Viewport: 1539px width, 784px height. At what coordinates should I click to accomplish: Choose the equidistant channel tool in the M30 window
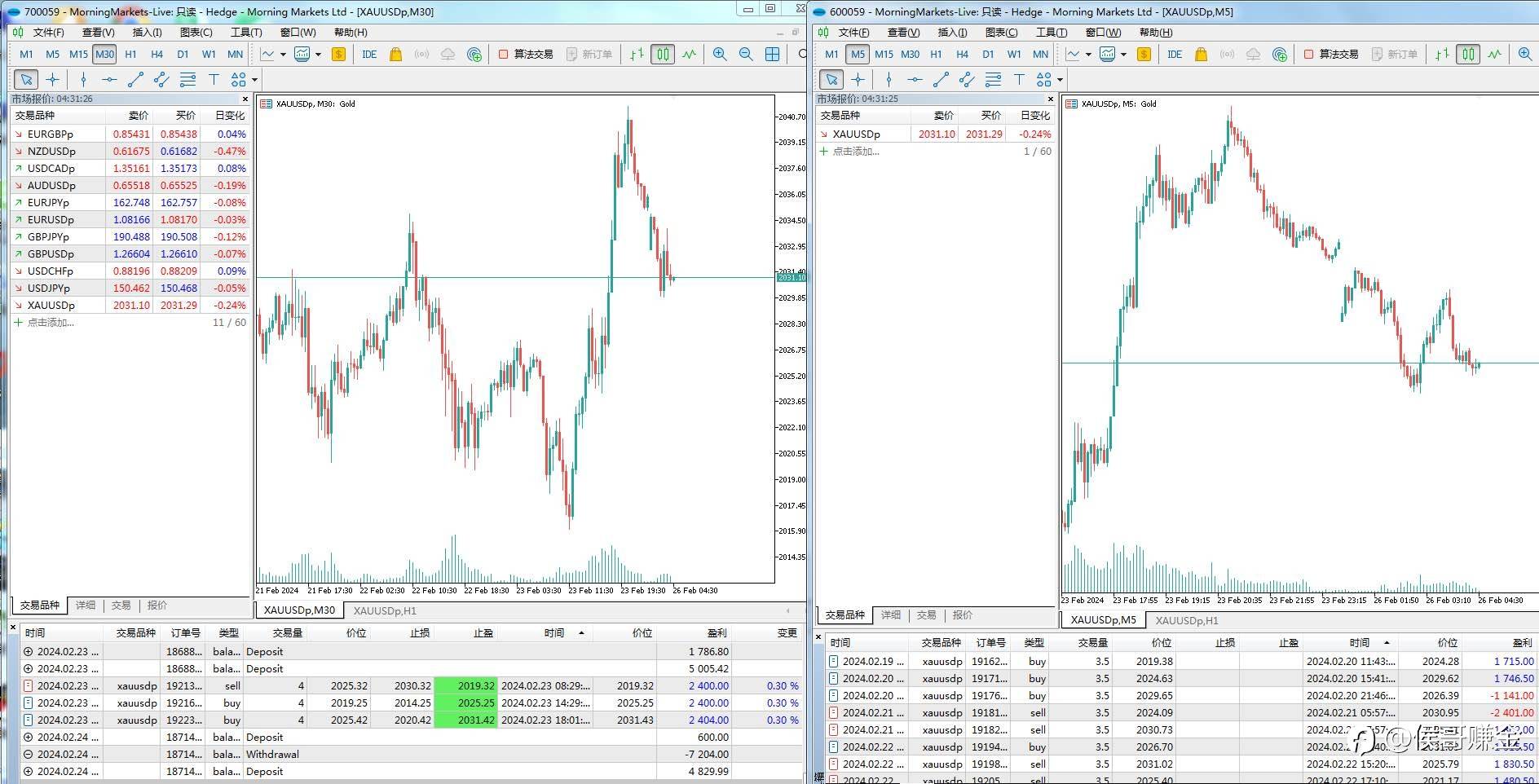[x=161, y=79]
